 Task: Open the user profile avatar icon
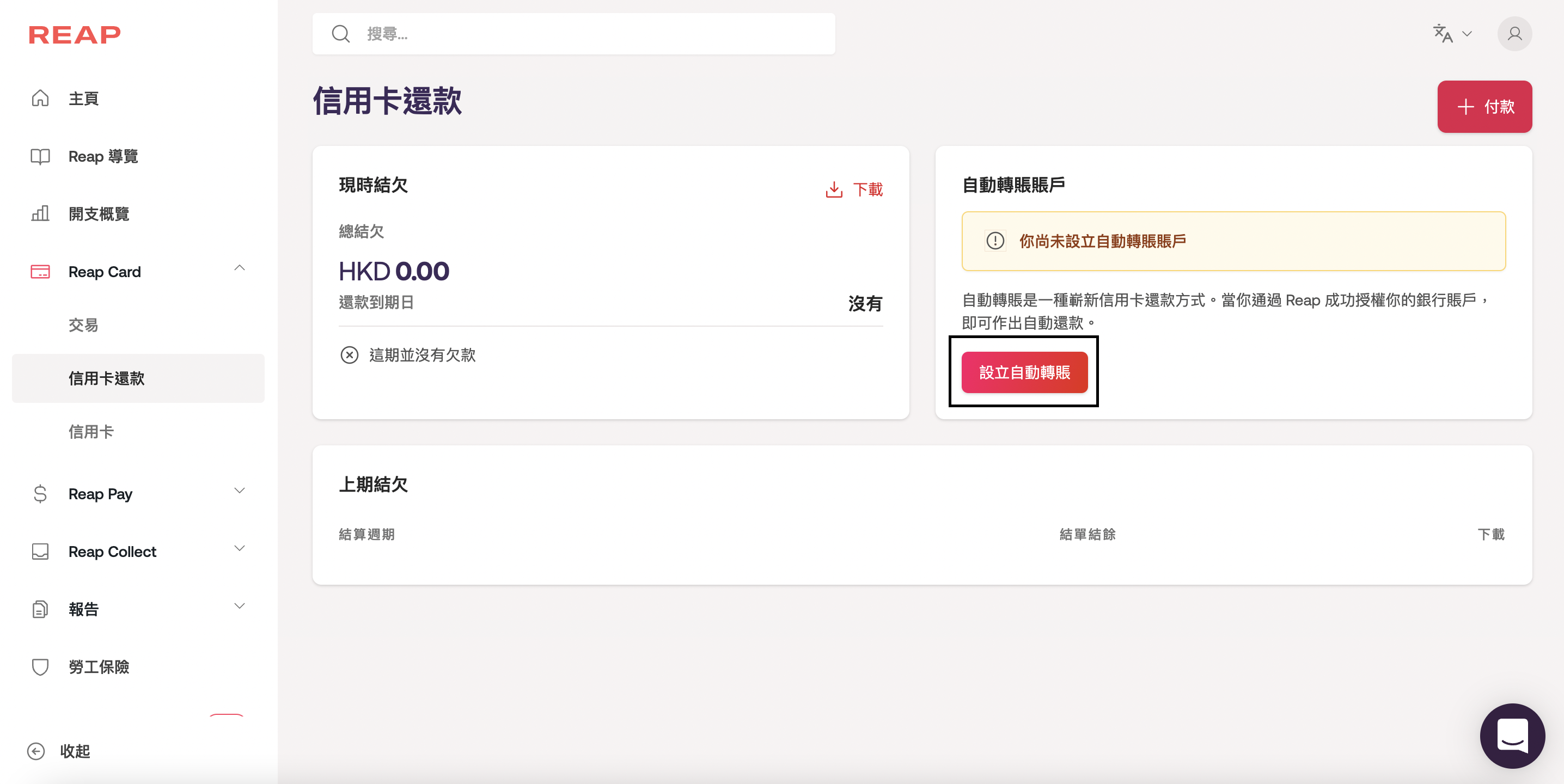tap(1514, 34)
